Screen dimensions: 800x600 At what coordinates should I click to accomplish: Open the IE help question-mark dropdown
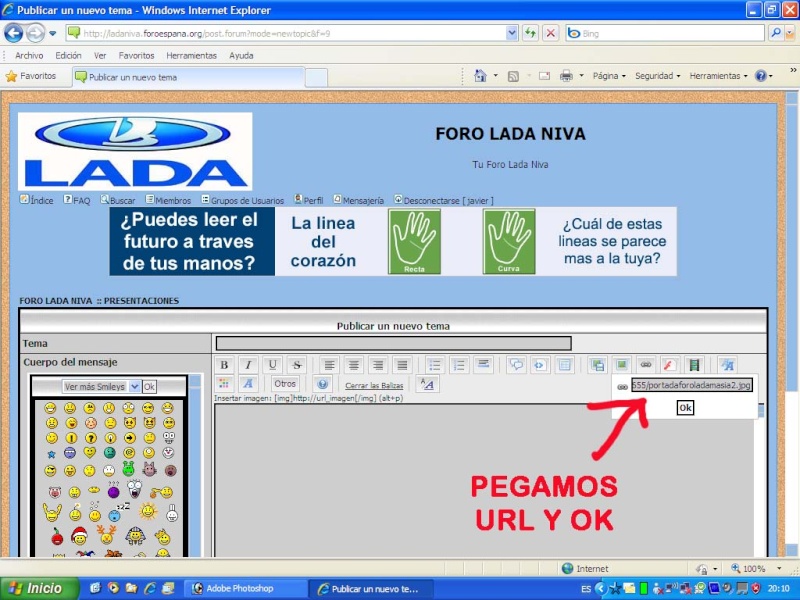click(x=764, y=76)
